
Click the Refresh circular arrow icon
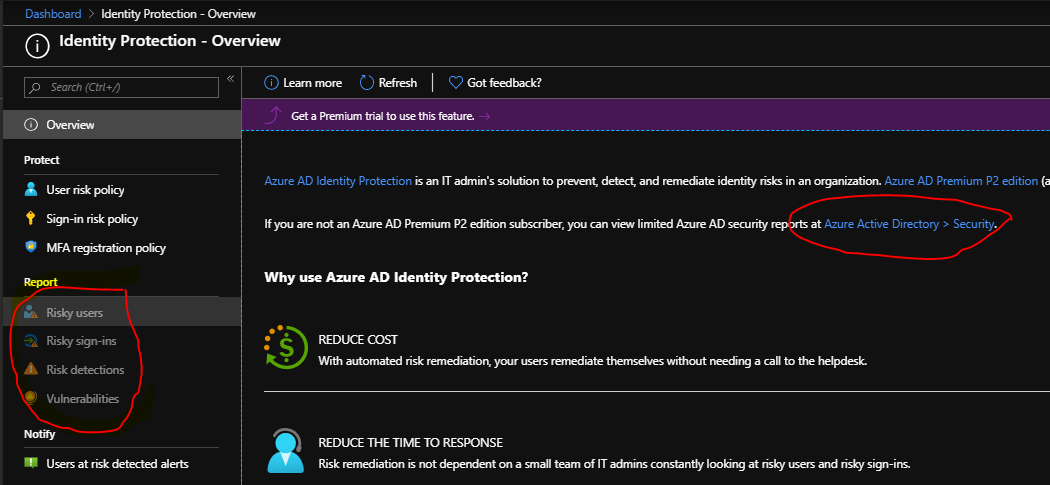pos(366,82)
